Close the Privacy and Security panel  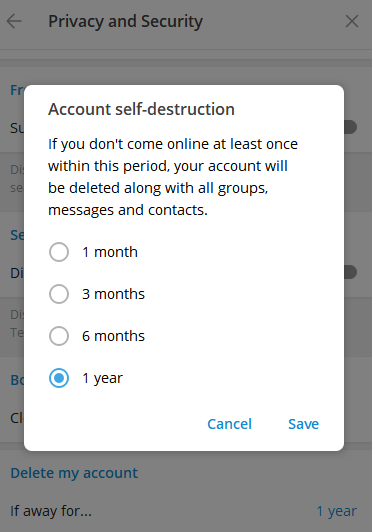[352, 21]
